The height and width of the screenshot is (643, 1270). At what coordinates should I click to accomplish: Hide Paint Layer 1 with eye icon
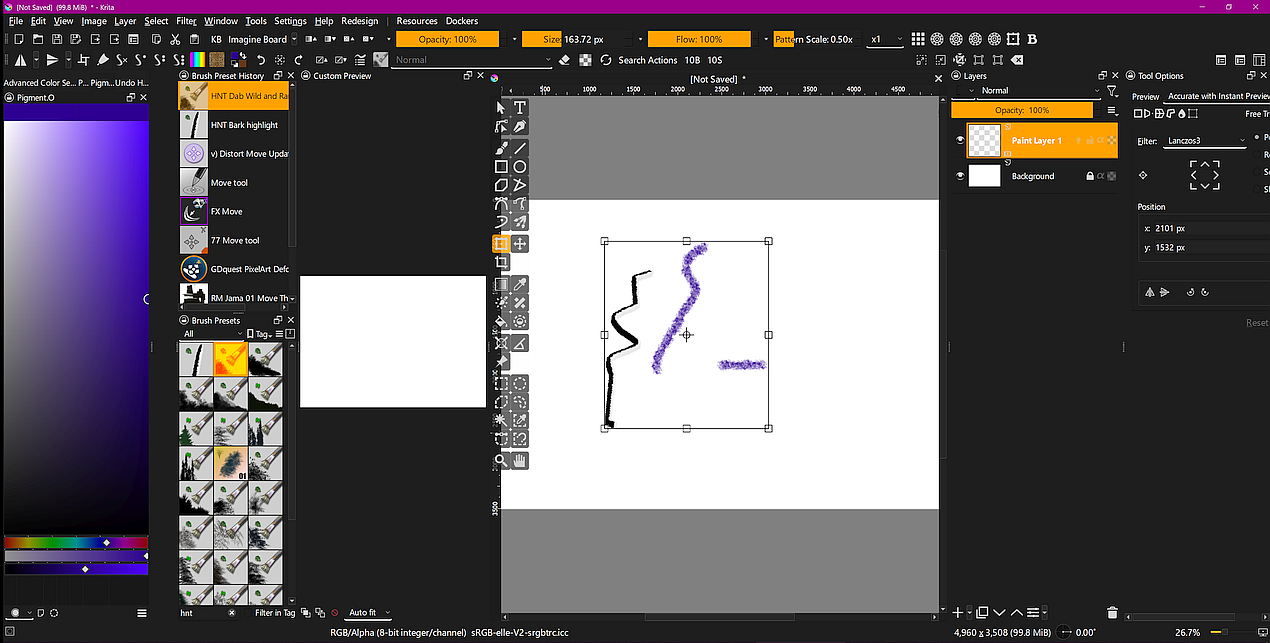point(960,141)
